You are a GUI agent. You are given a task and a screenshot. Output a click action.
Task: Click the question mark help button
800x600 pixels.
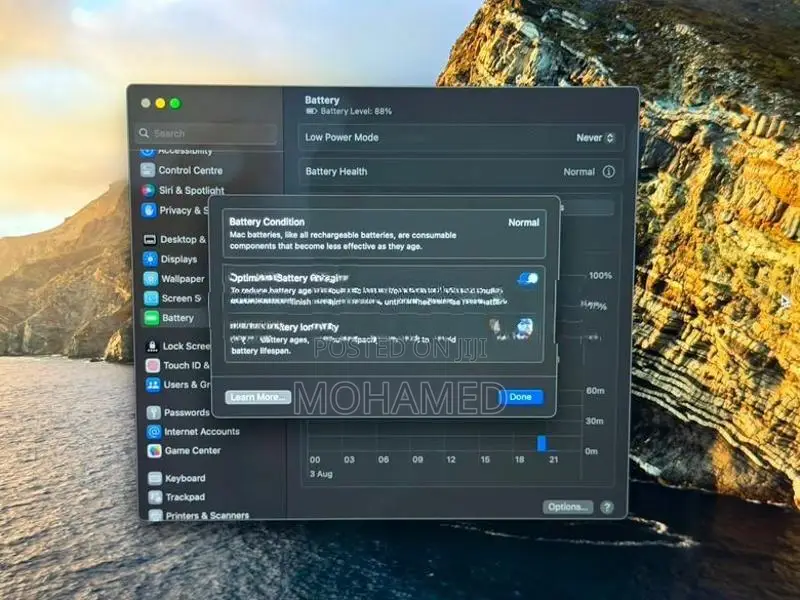pos(607,507)
